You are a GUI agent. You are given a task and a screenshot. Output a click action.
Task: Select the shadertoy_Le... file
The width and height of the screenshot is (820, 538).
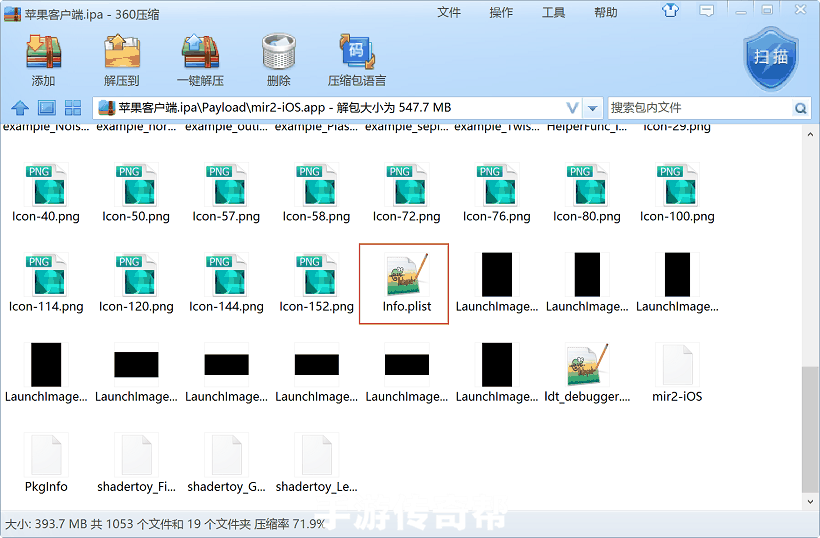pos(316,464)
